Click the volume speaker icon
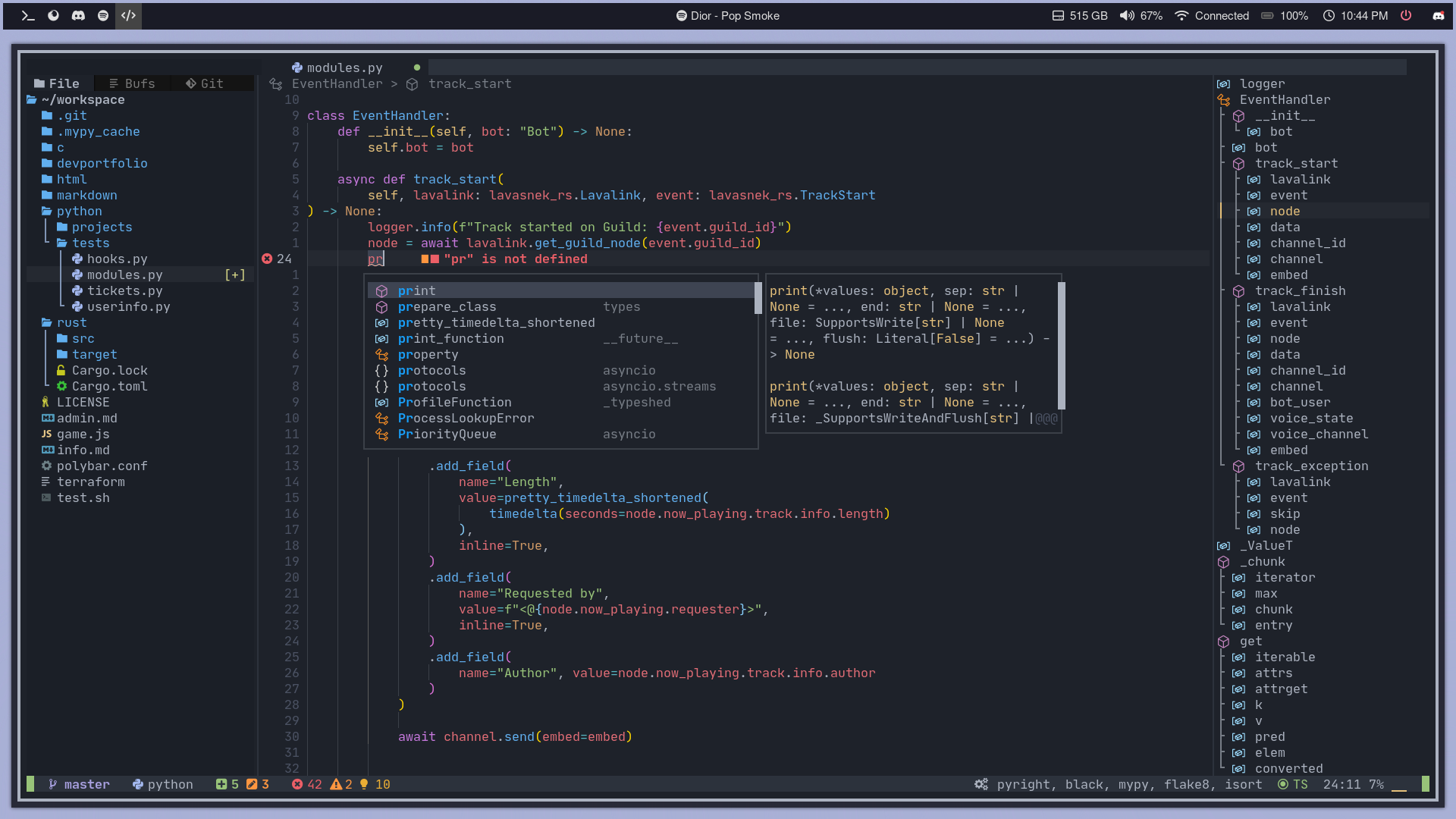This screenshot has height=819, width=1456. (x=1127, y=15)
